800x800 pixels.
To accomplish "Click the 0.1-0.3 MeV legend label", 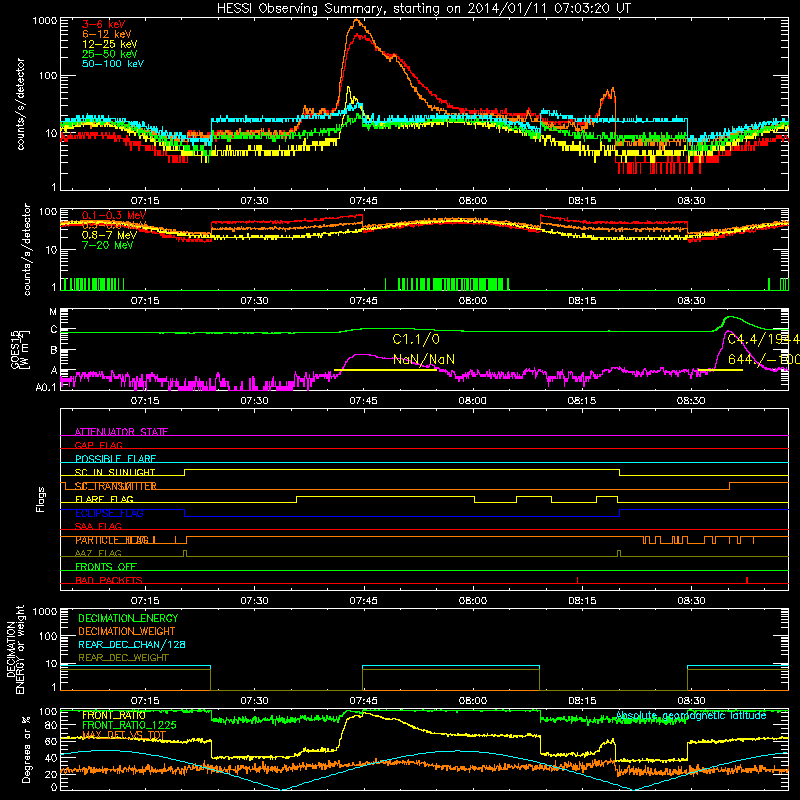I will click(114, 215).
